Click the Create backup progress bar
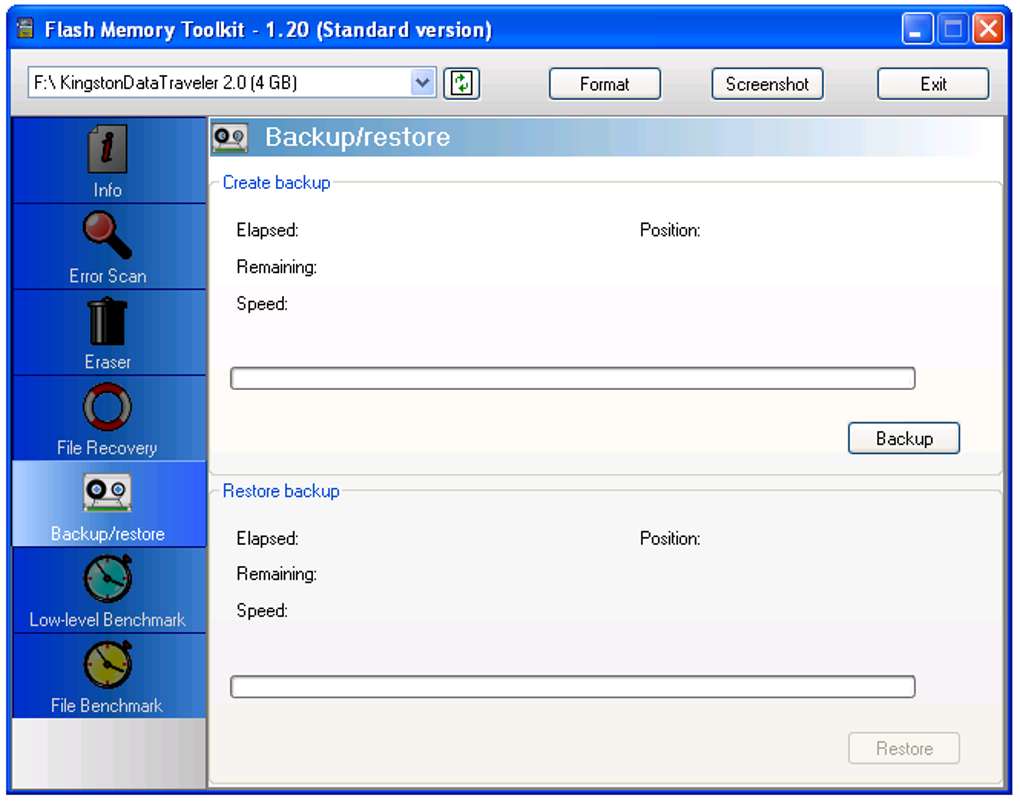 pos(572,379)
